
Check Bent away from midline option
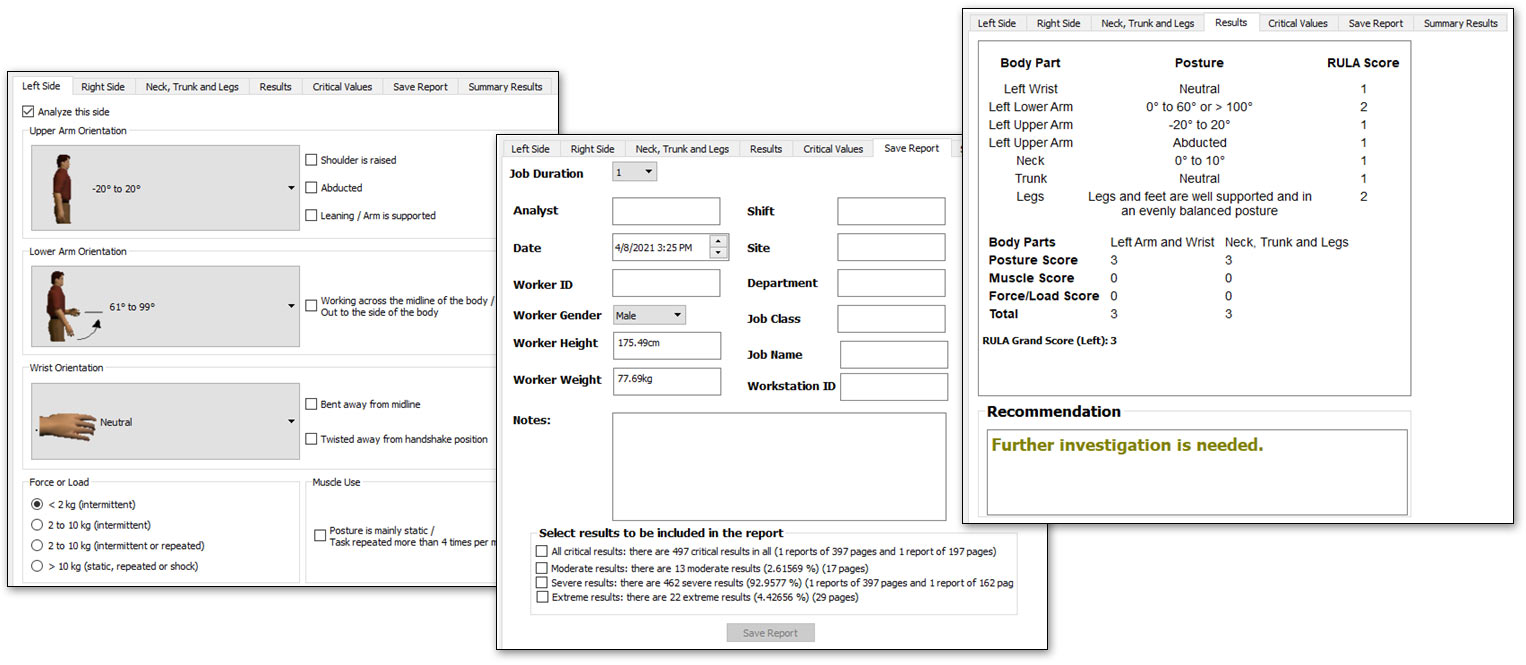click(x=312, y=404)
